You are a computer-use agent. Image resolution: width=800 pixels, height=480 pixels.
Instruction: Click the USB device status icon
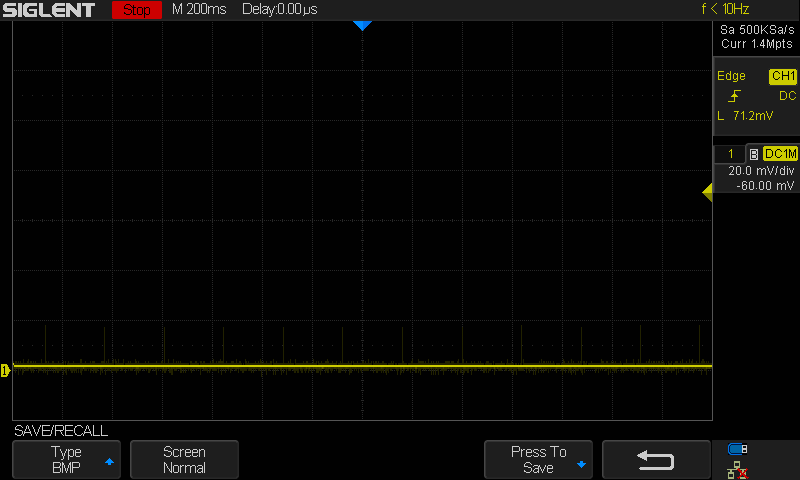[x=737, y=449]
